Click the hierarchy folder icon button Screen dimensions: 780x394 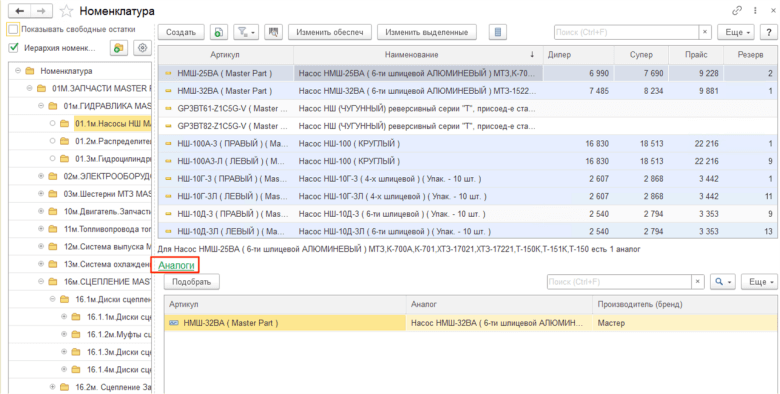[118, 48]
